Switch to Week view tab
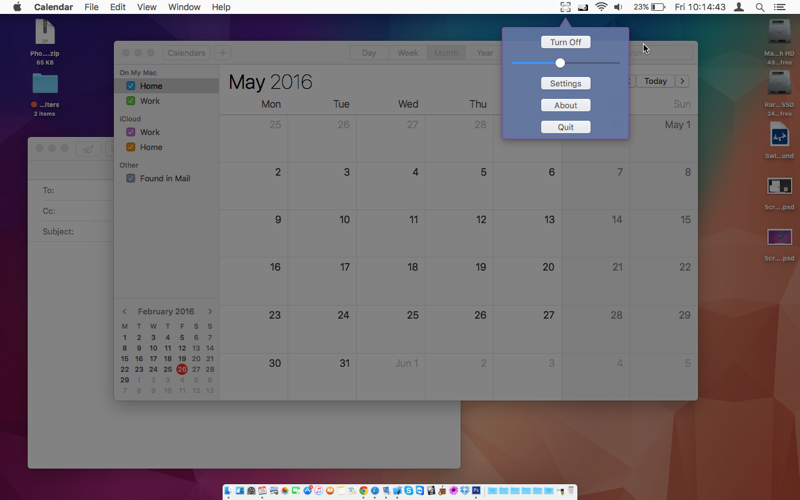This screenshot has width=800, height=500. tap(408, 53)
